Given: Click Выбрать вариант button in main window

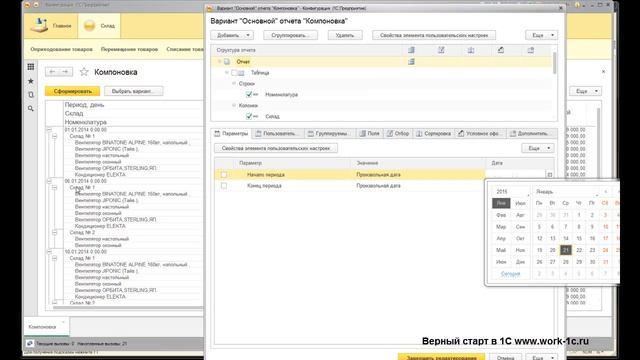Looking at the screenshot, I should click(x=133, y=91).
